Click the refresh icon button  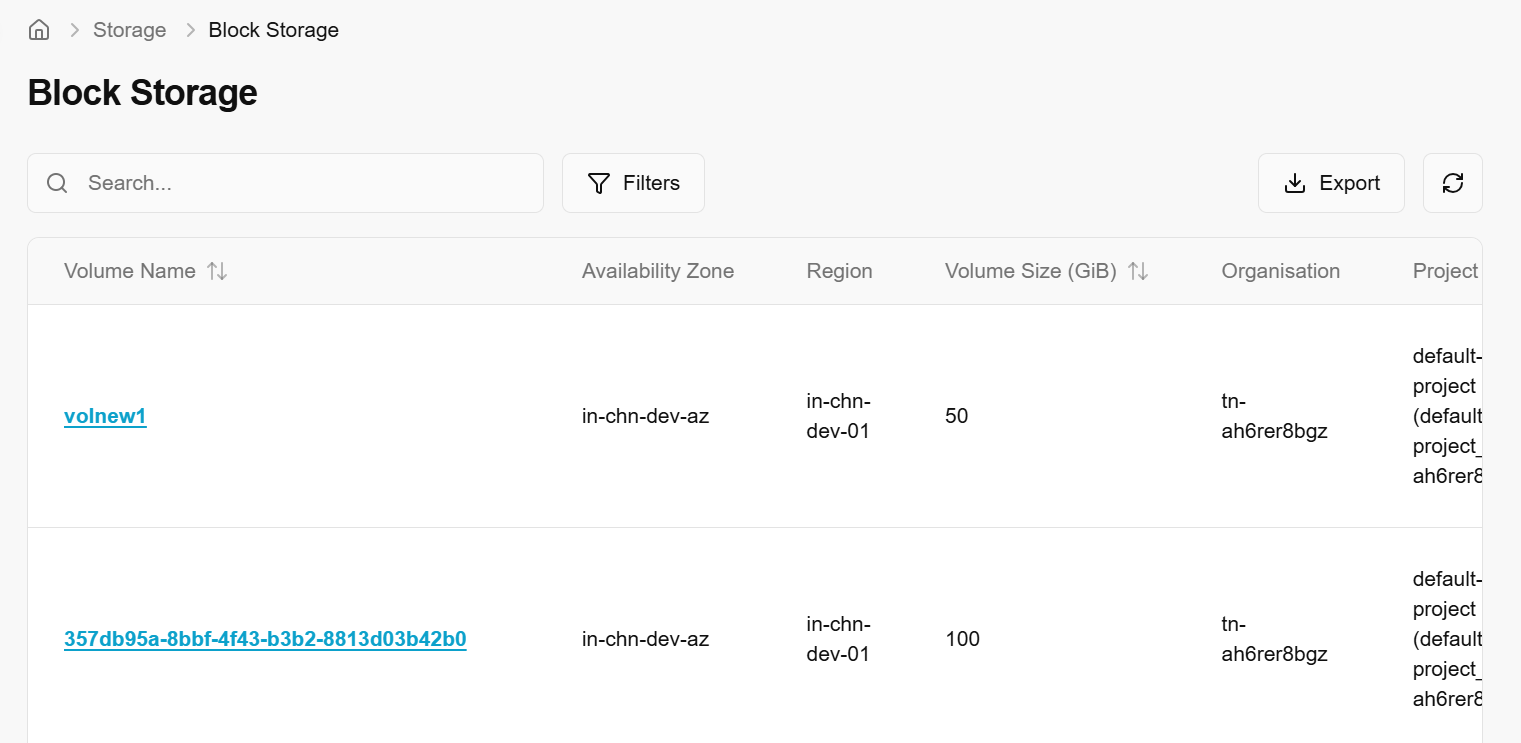click(x=1452, y=183)
